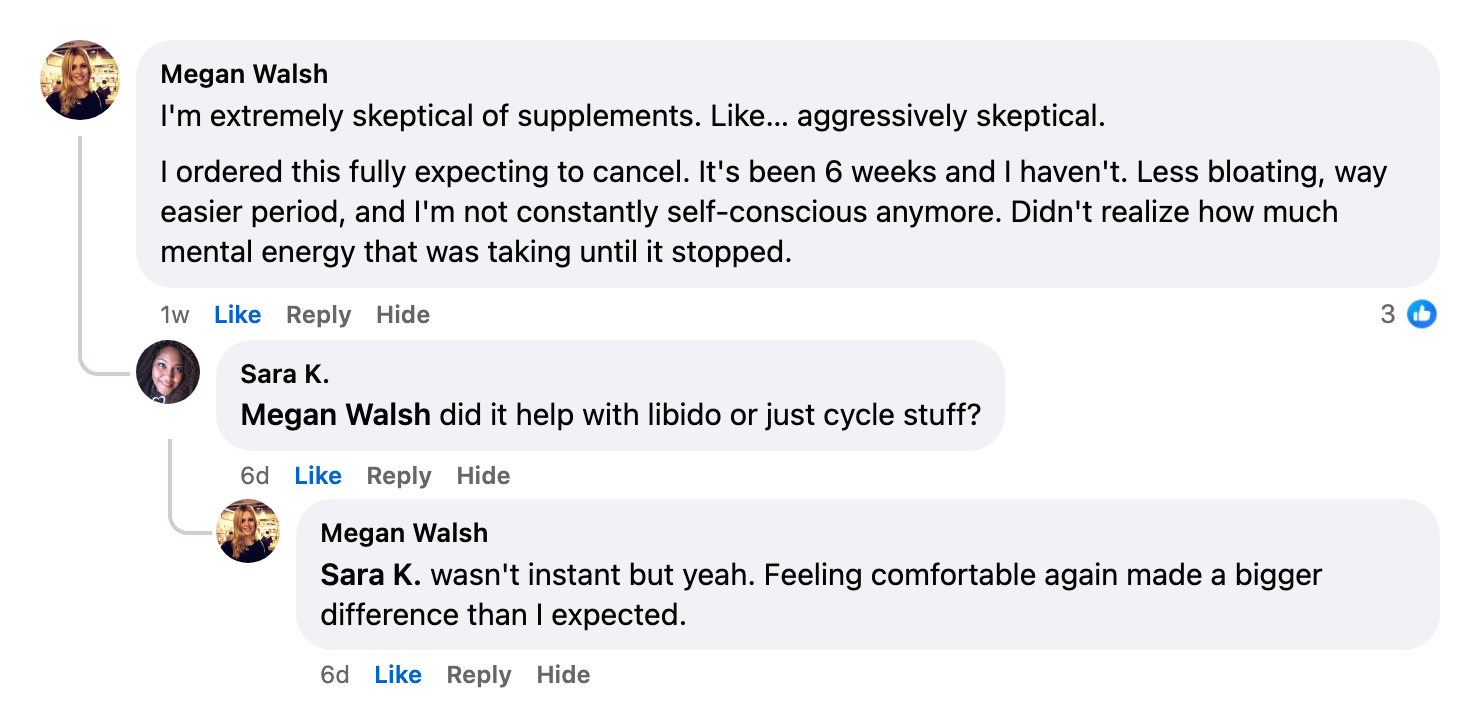Open Megan Walsh's profile via her name

[244, 73]
